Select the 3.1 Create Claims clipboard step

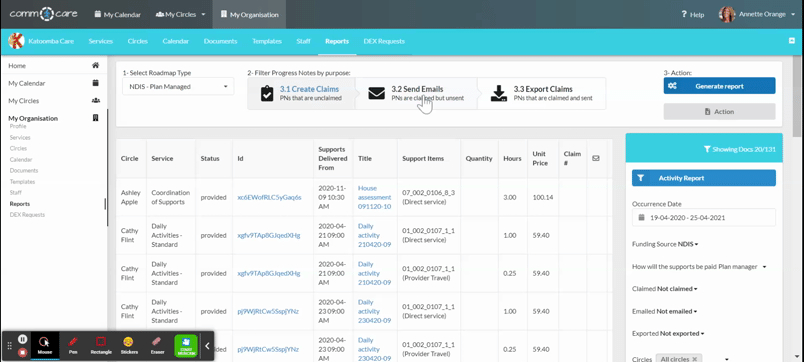301,93
